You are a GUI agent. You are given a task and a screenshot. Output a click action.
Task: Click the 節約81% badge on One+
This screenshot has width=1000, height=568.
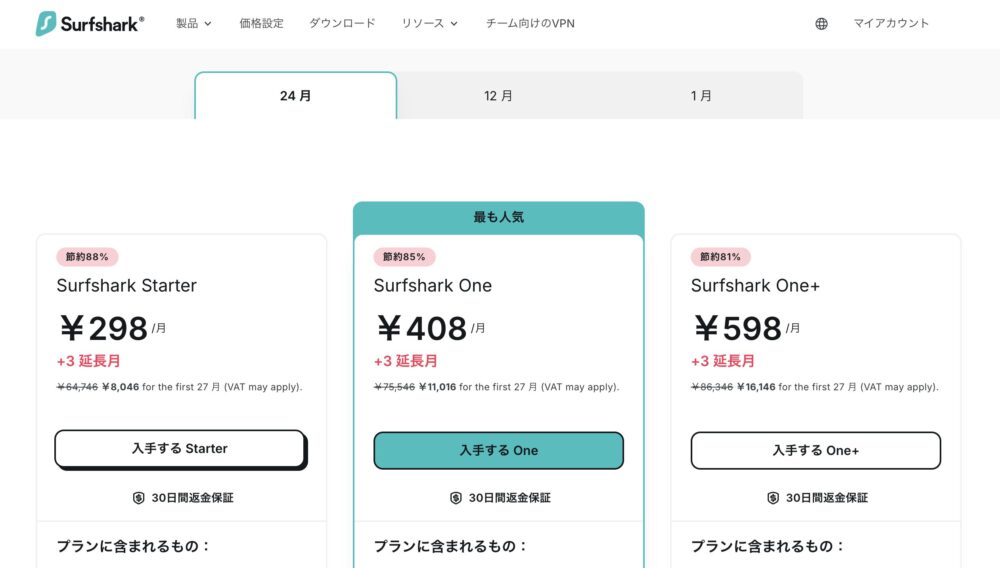(720, 257)
